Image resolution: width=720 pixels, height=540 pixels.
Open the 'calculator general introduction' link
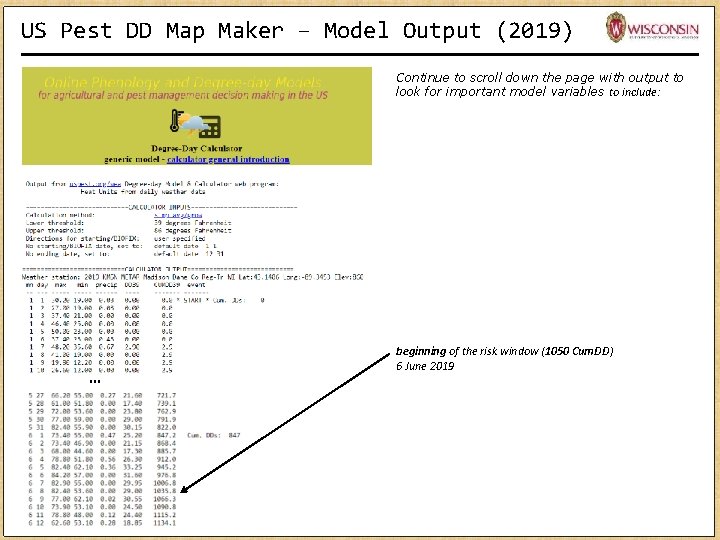(x=228, y=159)
